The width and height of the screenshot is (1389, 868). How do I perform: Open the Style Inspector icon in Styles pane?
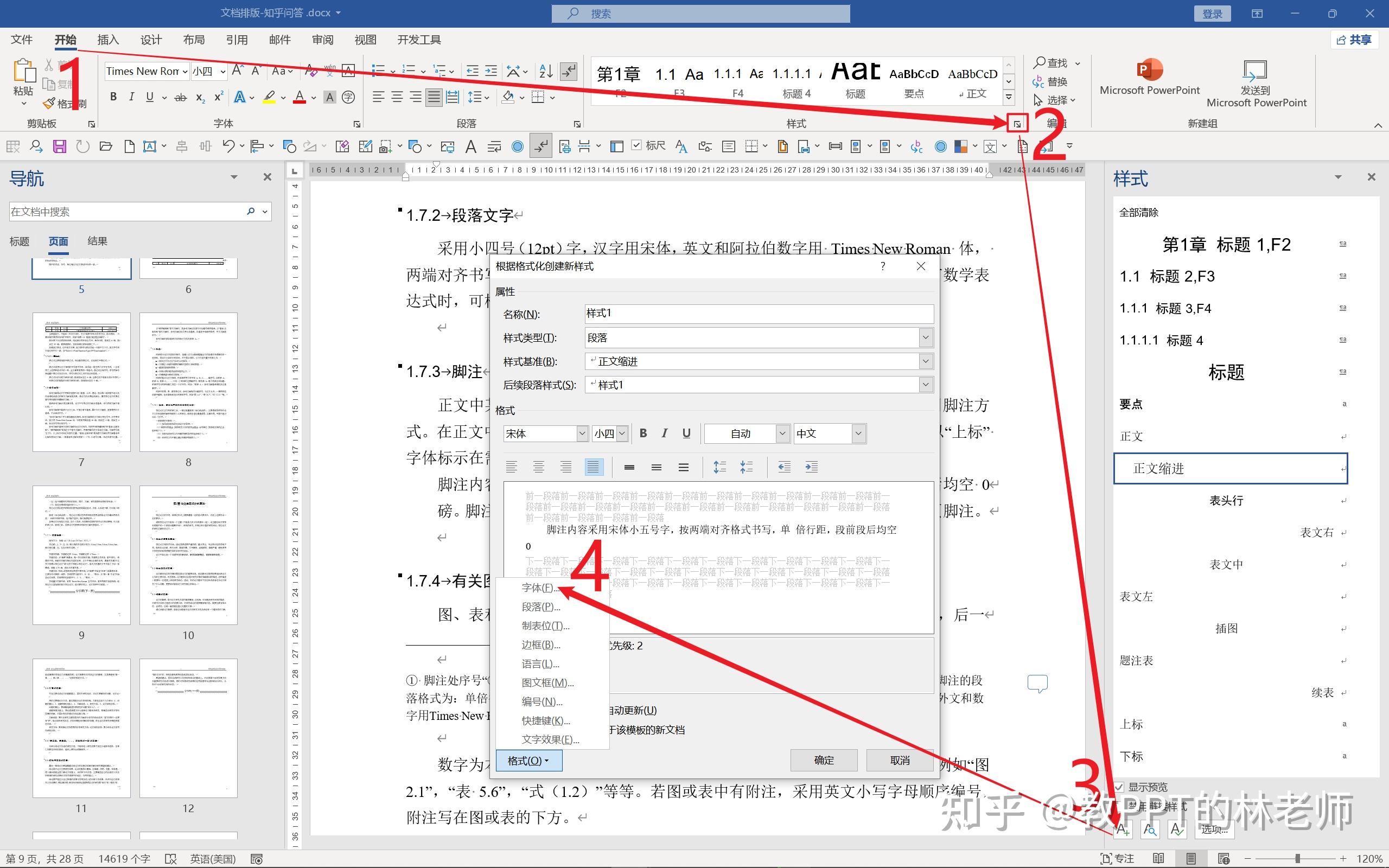1150,829
